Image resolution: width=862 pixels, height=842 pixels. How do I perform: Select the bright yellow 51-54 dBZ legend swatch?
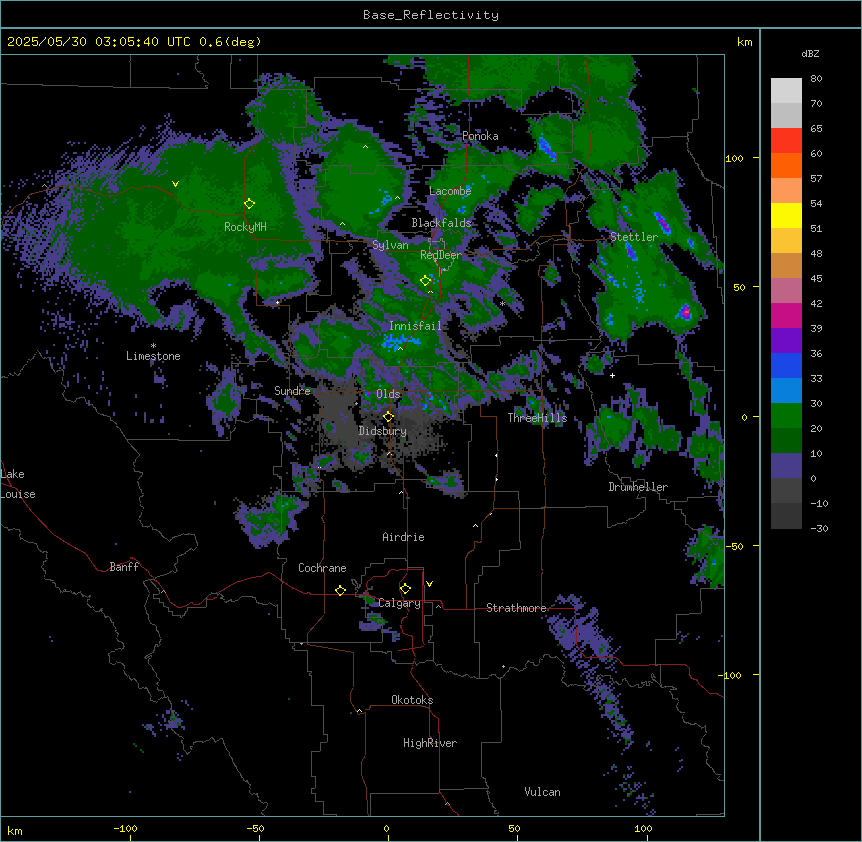786,216
